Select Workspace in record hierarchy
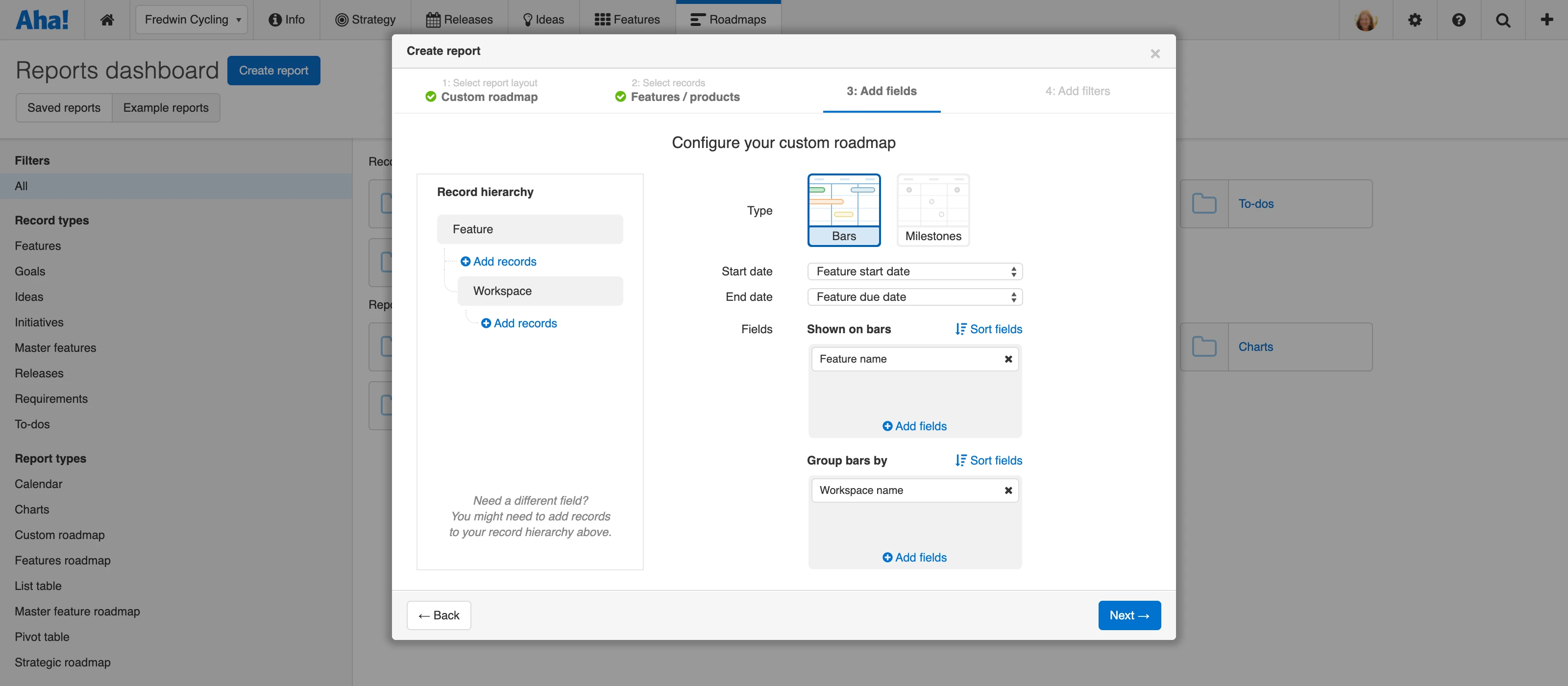Screen dimensions: 1568x686 click(x=539, y=291)
